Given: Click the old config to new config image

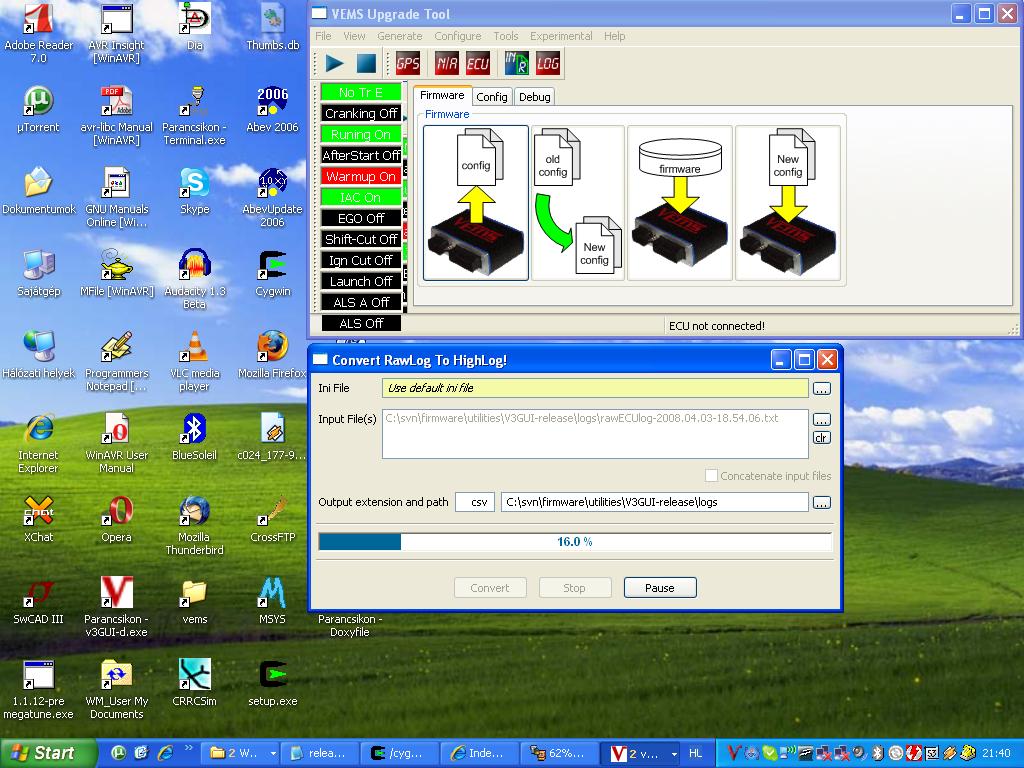Looking at the screenshot, I should (x=578, y=203).
